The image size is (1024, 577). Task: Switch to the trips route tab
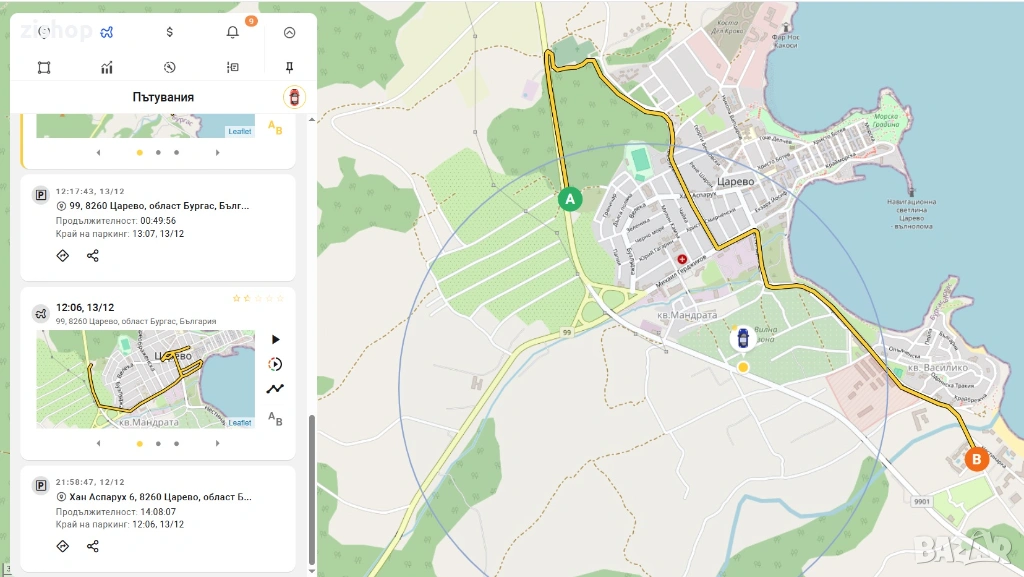click(106, 32)
